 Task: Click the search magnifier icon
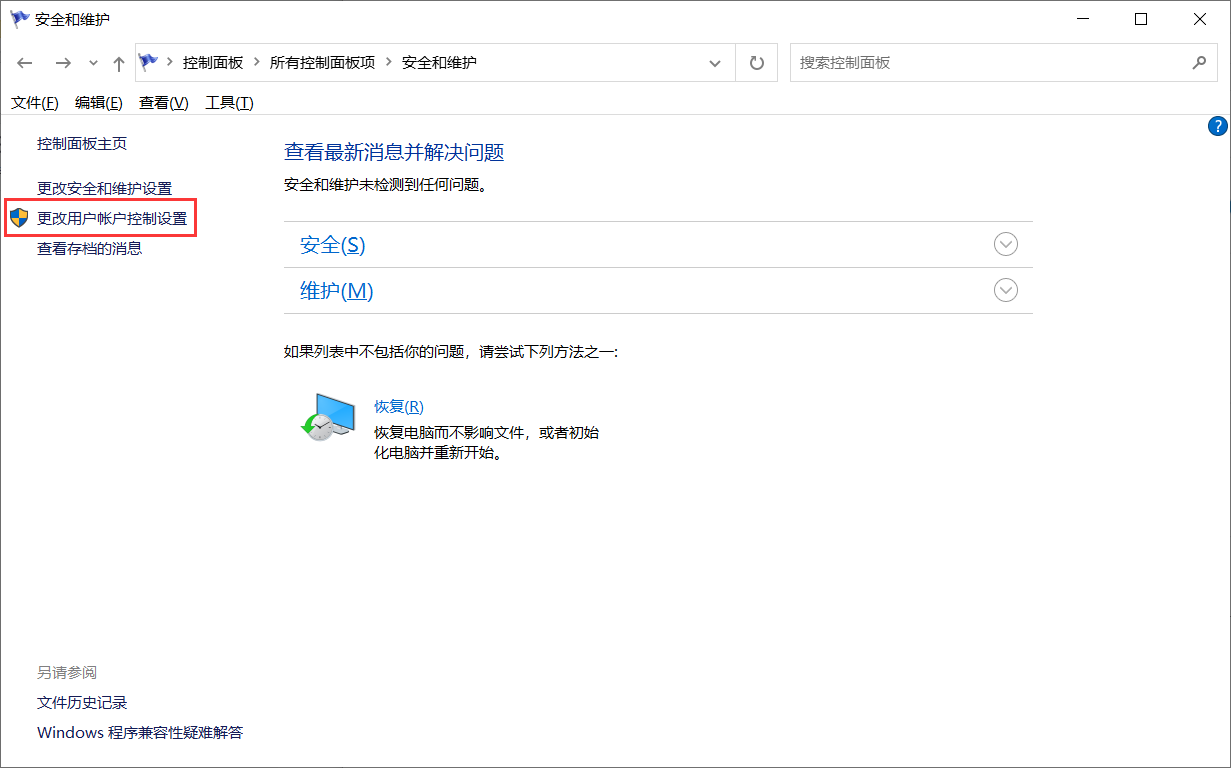pyautogui.click(x=1200, y=62)
